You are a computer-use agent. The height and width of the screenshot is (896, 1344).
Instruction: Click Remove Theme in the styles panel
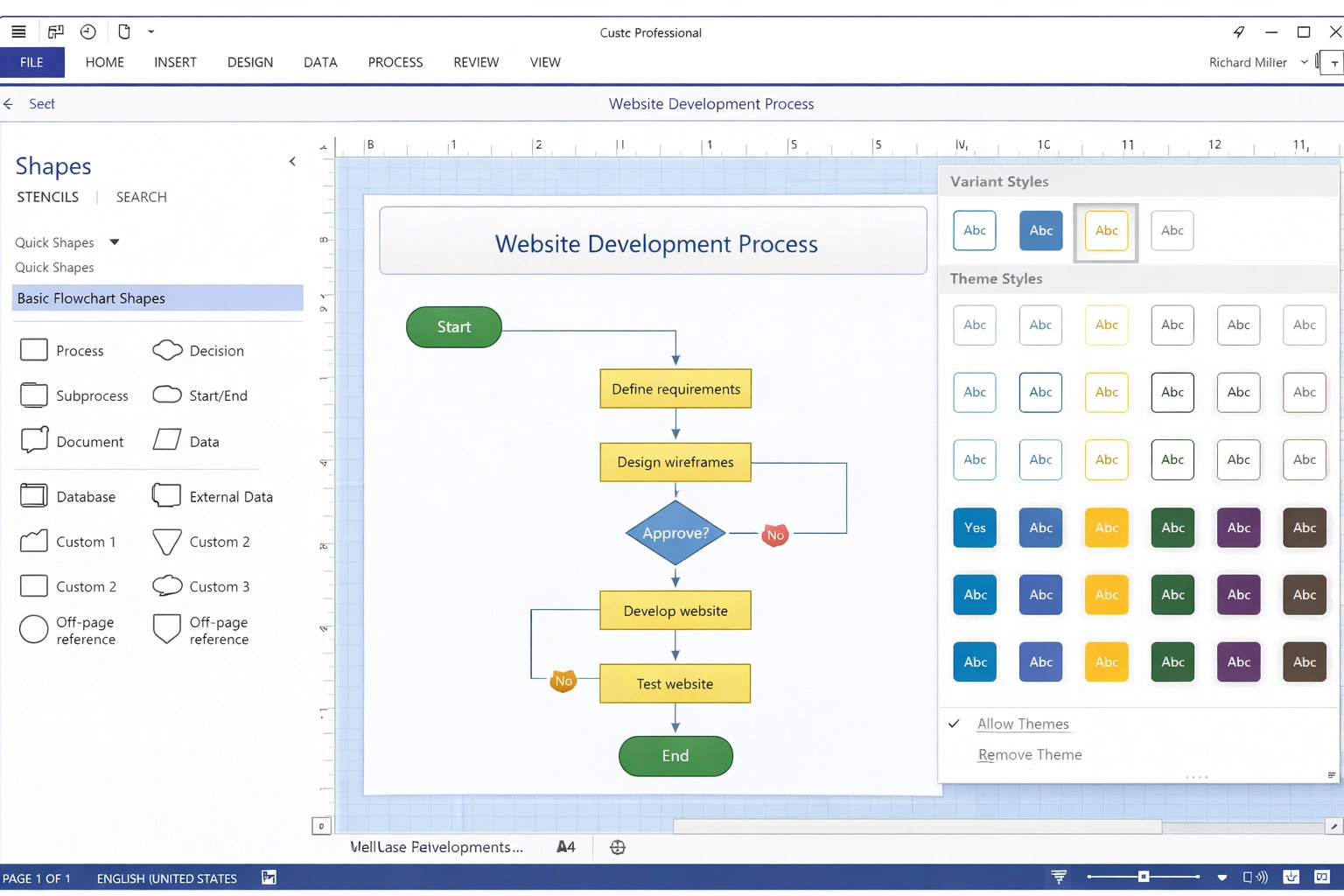coord(1029,754)
